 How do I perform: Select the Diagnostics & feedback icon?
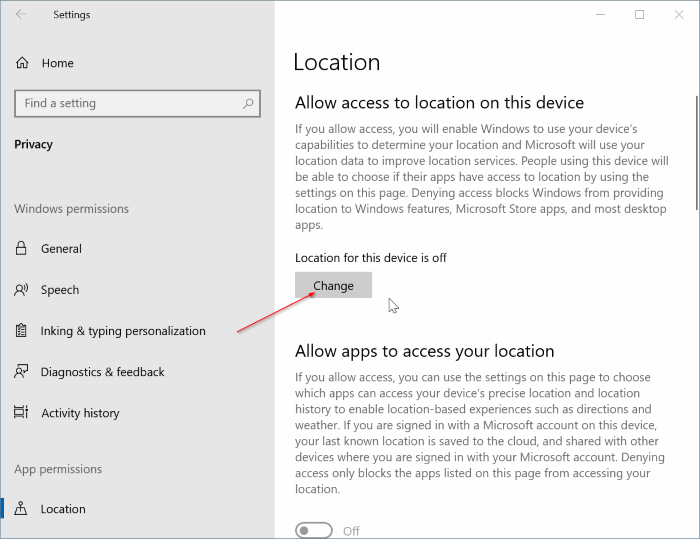[x=21, y=372]
